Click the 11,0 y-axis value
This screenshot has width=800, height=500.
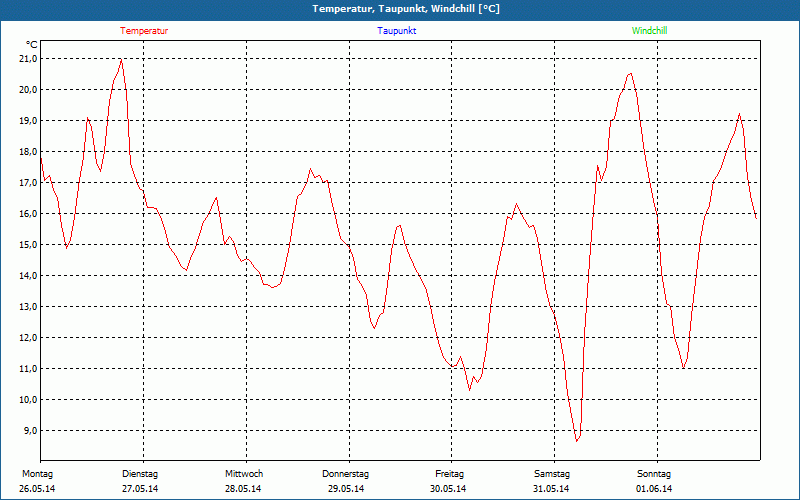point(28,369)
